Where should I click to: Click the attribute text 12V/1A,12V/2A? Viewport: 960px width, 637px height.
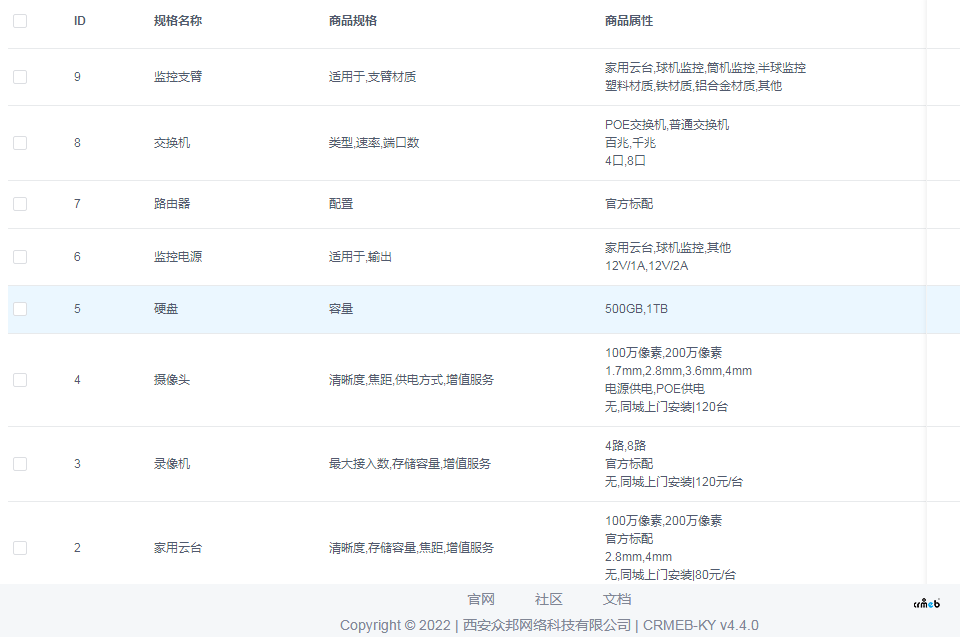[647, 266]
